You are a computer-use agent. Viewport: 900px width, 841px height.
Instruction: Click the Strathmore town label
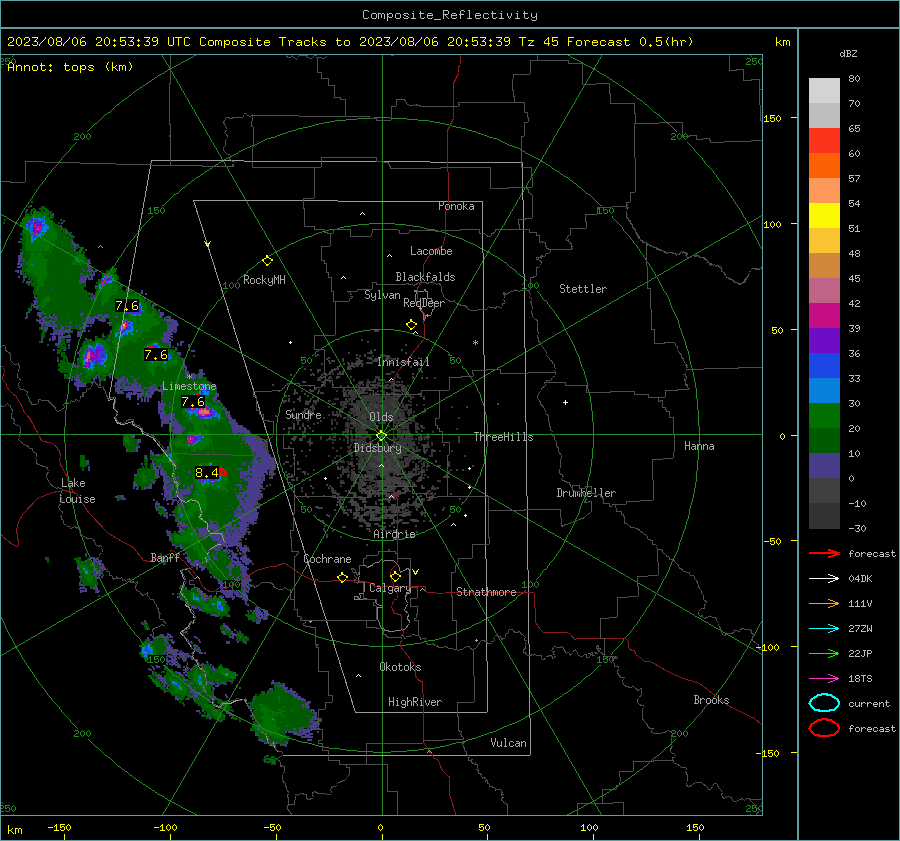(x=486, y=592)
